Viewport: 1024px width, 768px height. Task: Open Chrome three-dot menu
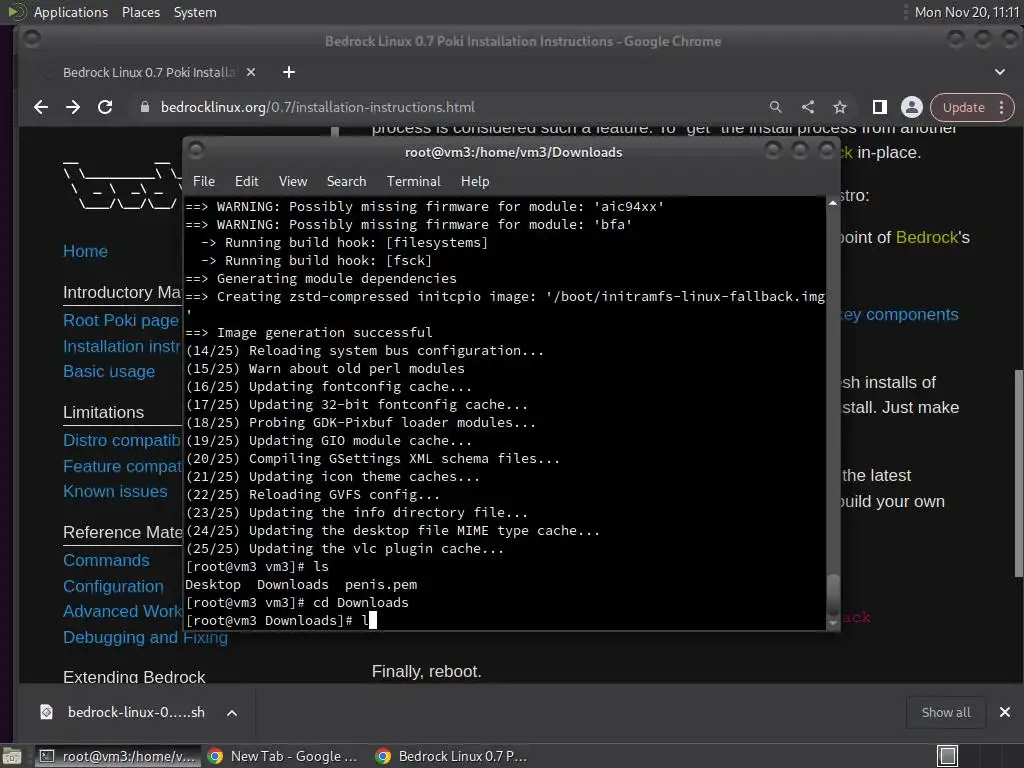click(x=1002, y=107)
